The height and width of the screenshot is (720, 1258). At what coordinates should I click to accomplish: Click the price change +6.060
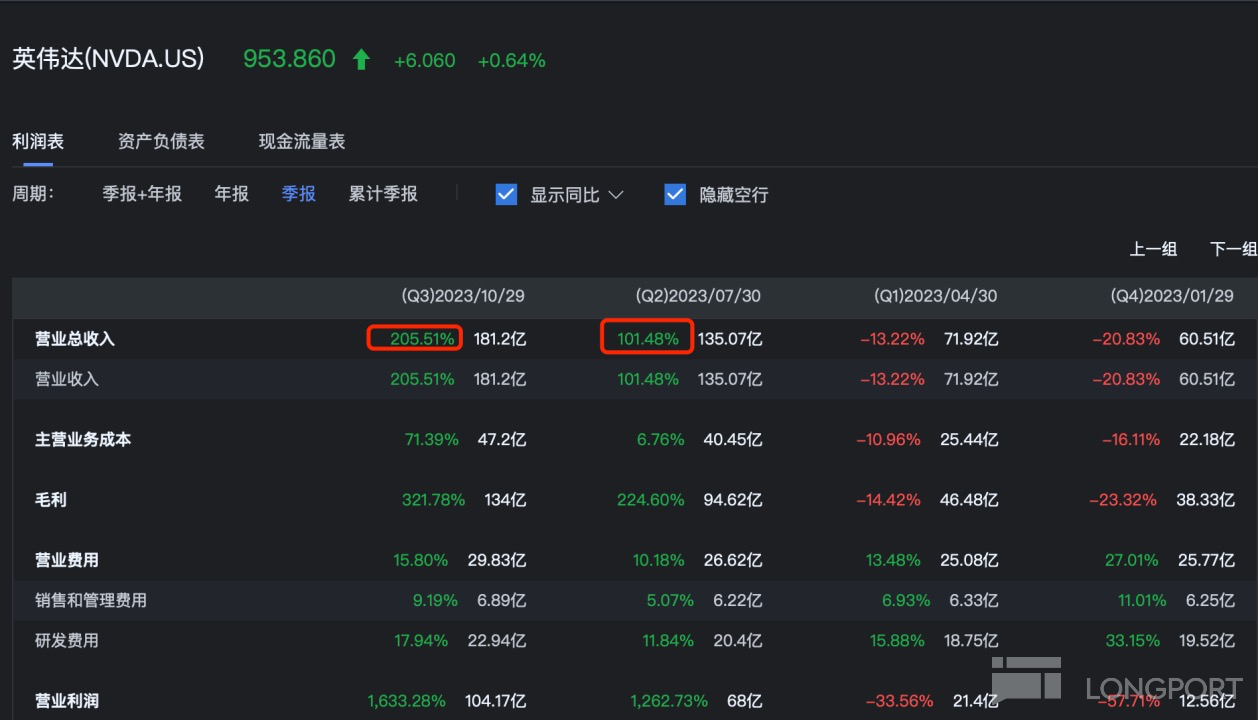[424, 61]
